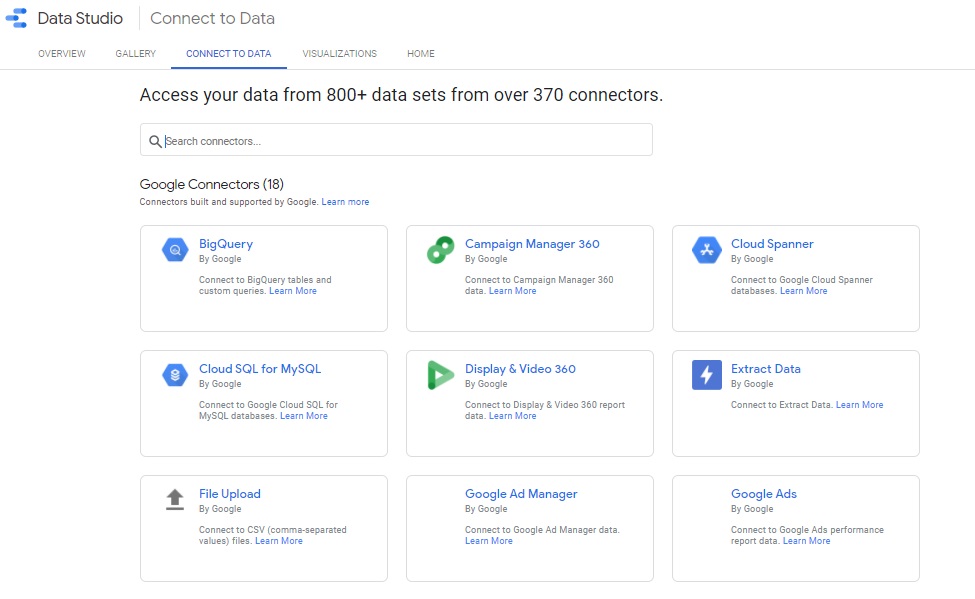This screenshot has width=975, height=599.
Task: Click the search magnifier icon
Action: point(155,141)
